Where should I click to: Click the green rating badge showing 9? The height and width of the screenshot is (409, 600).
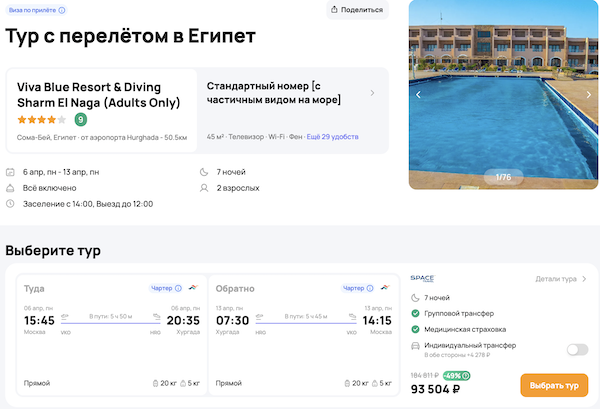tap(81, 120)
